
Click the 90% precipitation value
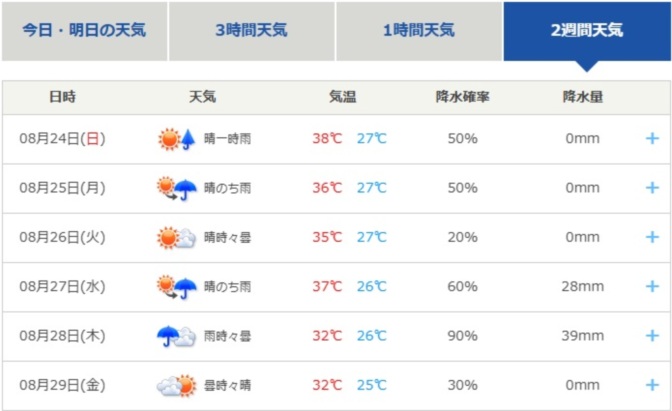[x=462, y=336]
